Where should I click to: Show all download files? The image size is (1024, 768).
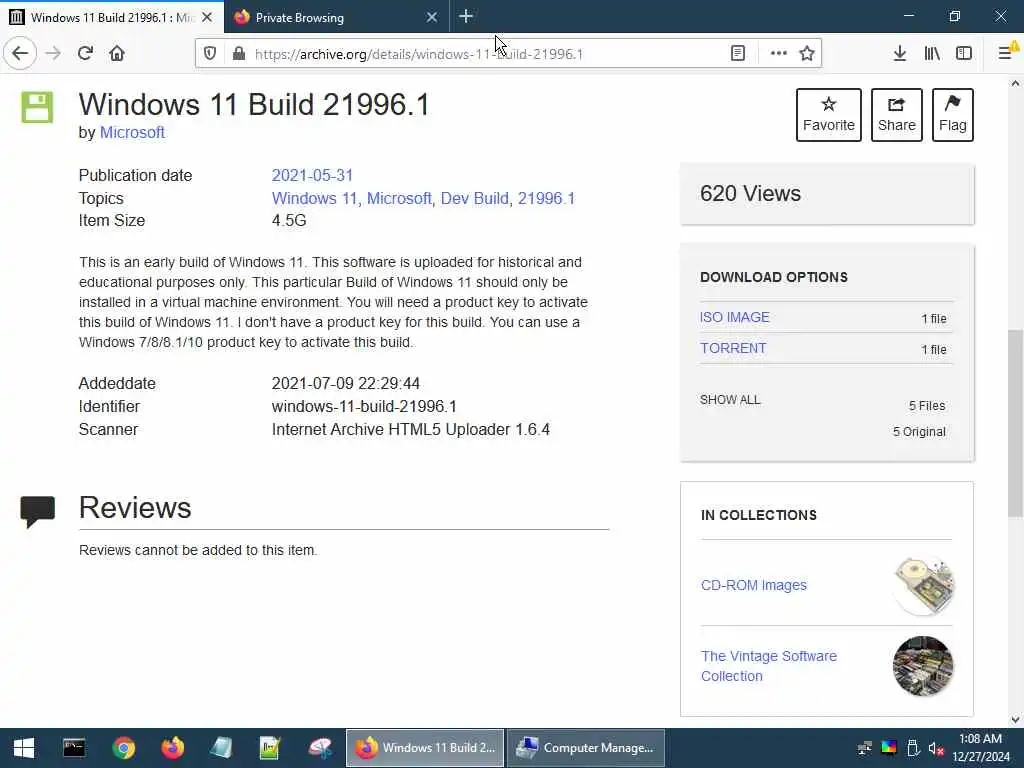tap(730, 400)
